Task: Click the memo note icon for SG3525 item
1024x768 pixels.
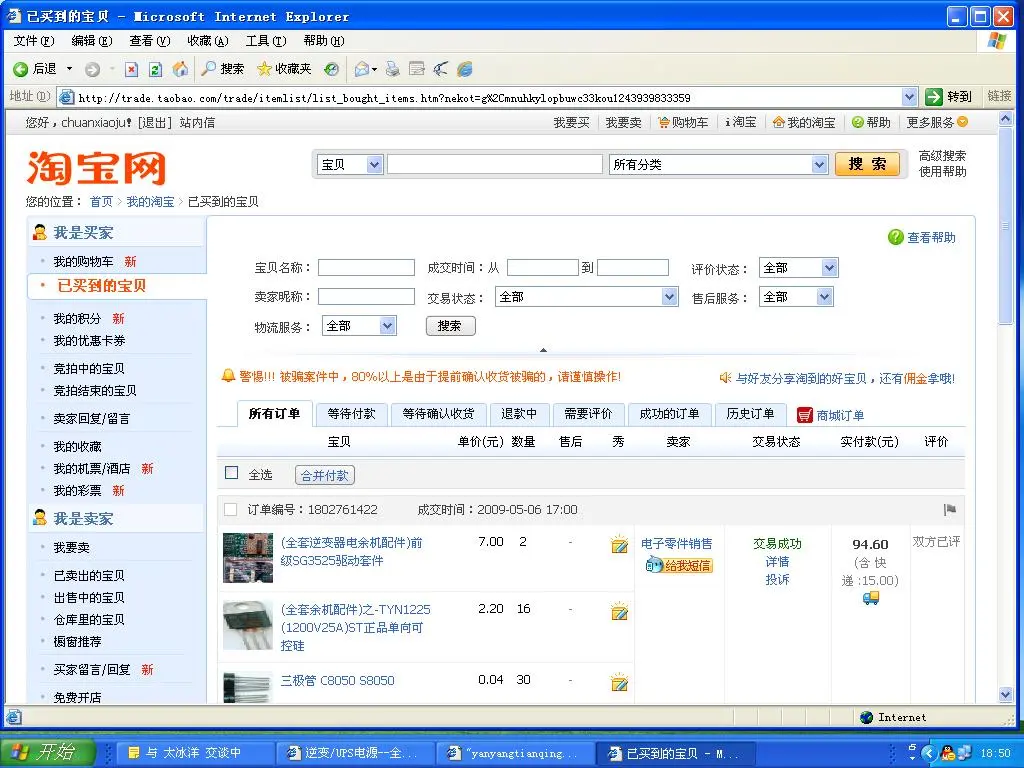Action: [x=619, y=543]
